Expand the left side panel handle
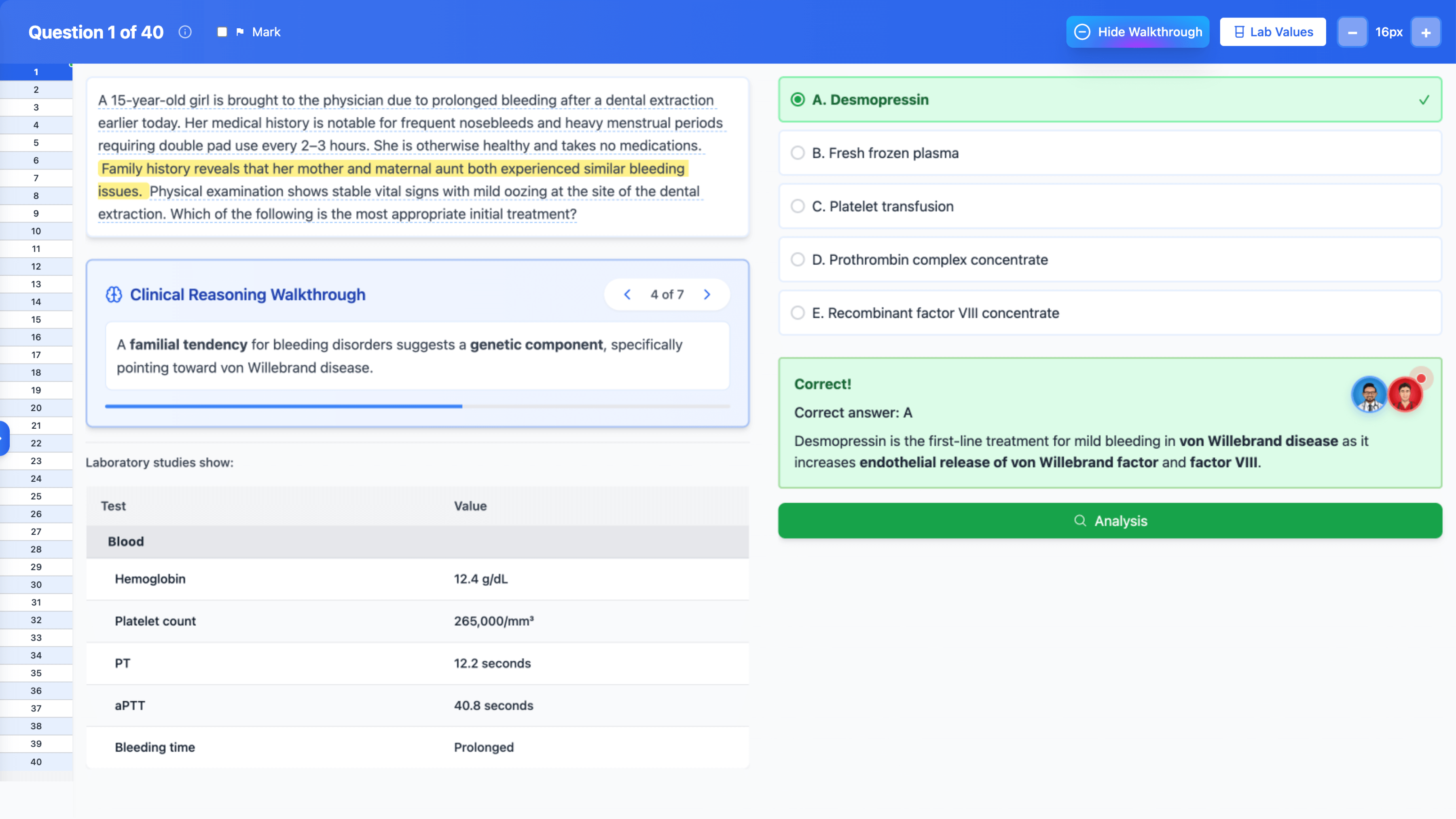This screenshot has height=819, width=1456. coord(4,438)
